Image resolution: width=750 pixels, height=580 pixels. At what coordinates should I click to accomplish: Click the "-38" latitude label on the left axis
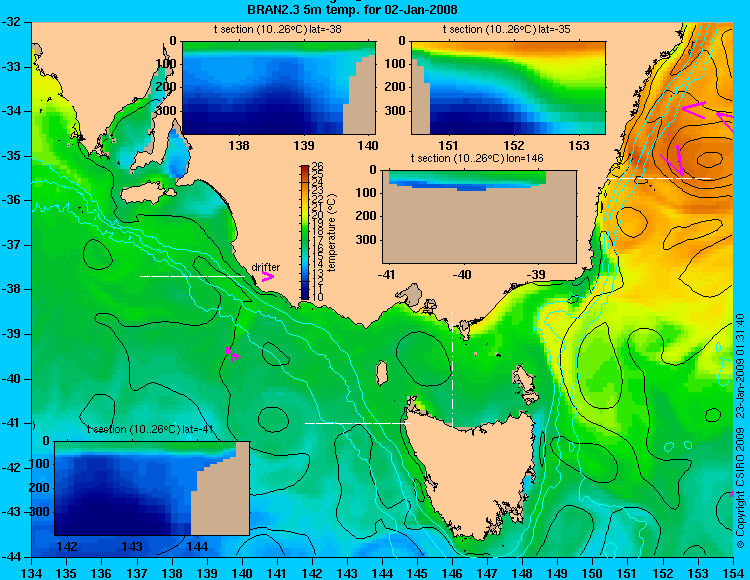(x=11, y=289)
